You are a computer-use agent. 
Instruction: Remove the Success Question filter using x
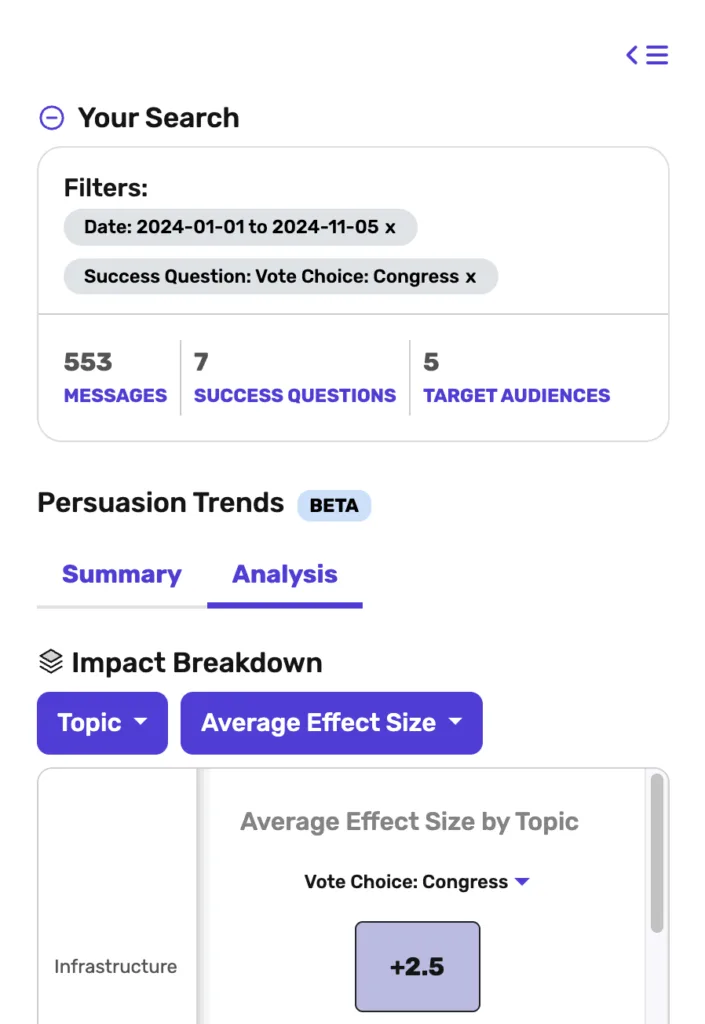coord(471,278)
